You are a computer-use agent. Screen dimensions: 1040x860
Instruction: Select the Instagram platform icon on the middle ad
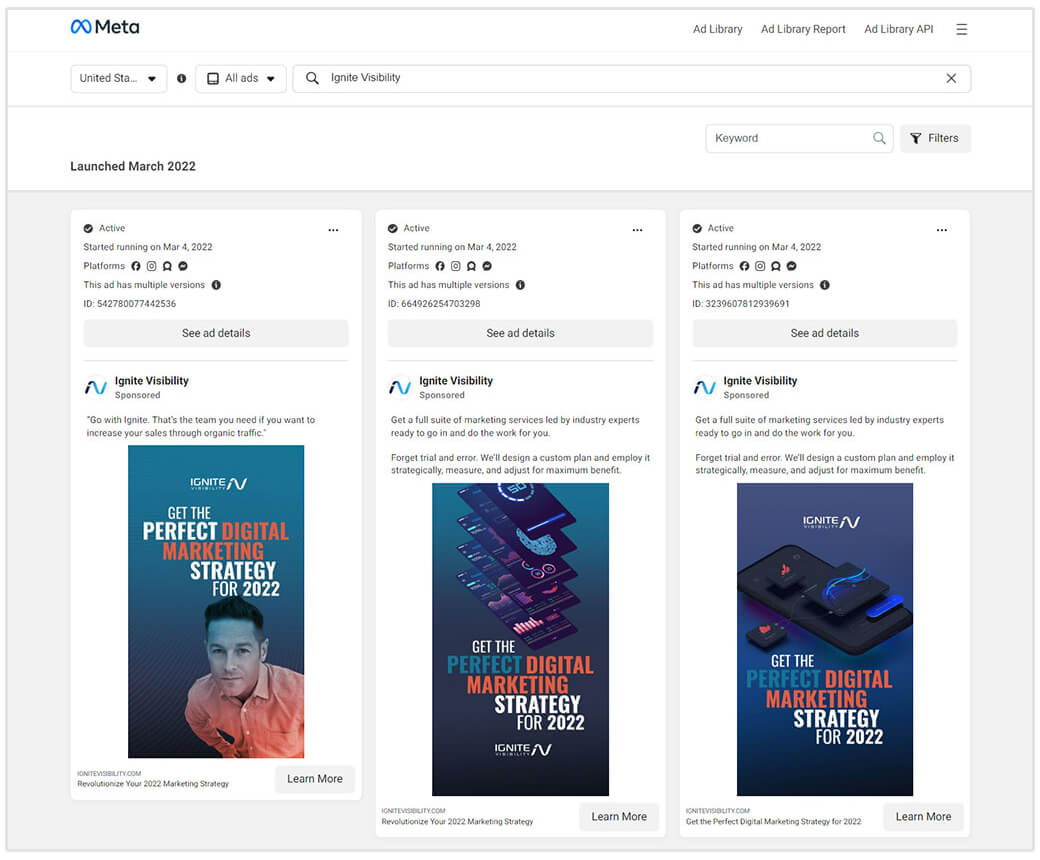[456, 266]
